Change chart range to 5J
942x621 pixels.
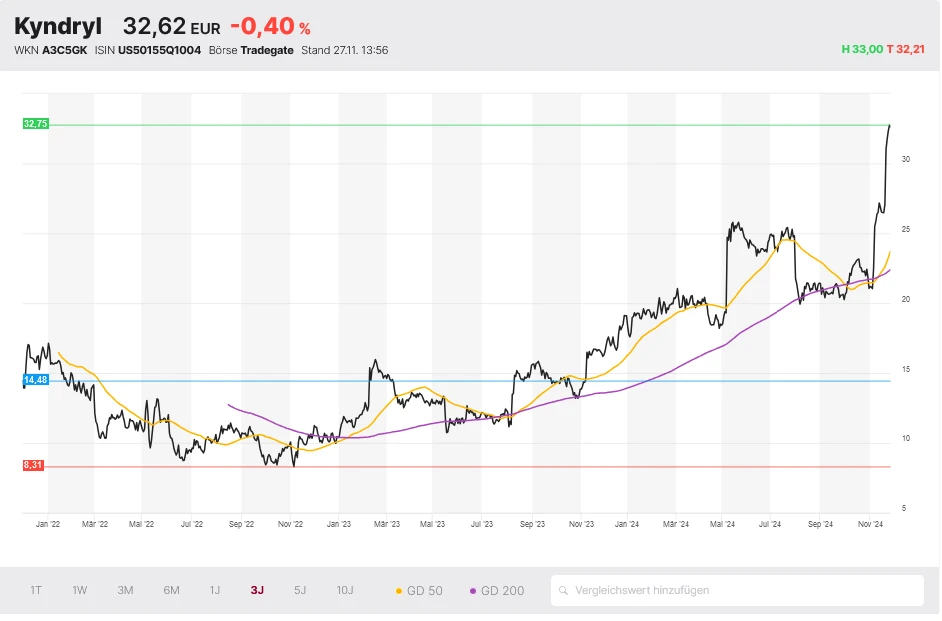coord(300,590)
